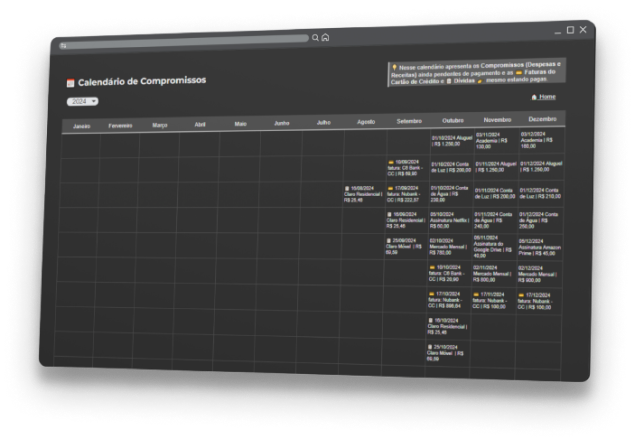Open the 01/10/2024 Aluguel entry
The height and width of the screenshot is (440, 635).
[449, 142]
